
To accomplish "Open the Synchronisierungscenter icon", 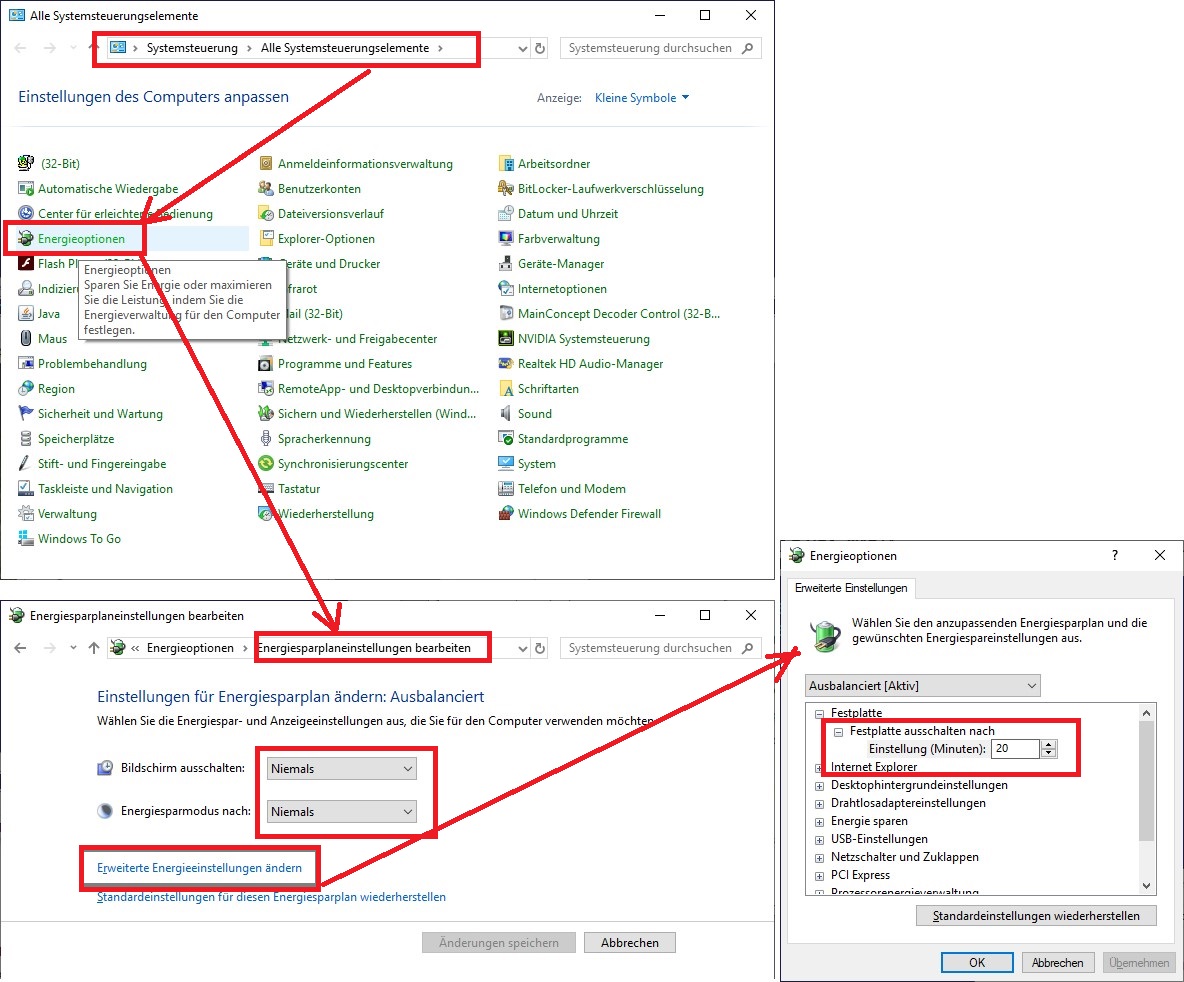I will pos(266,463).
